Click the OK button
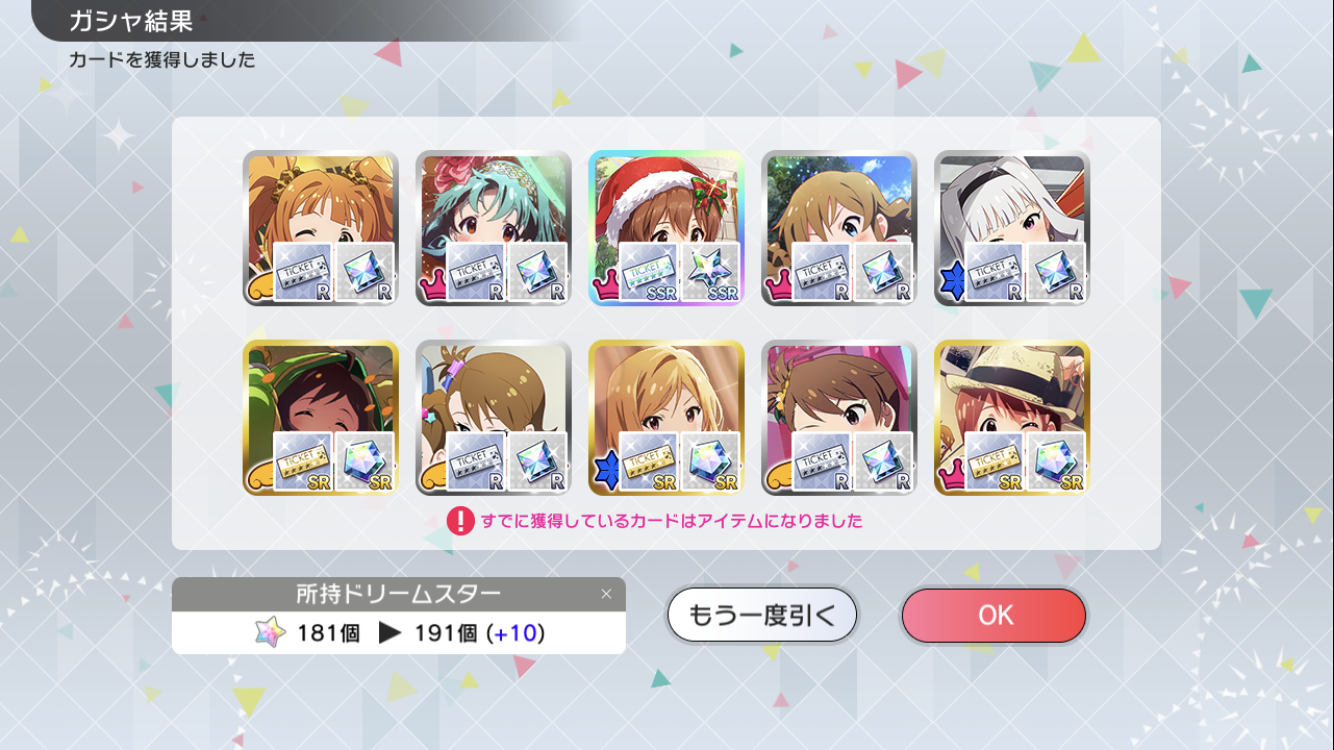Screen dimensions: 1334x750 pyautogui.click(x=993, y=615)
